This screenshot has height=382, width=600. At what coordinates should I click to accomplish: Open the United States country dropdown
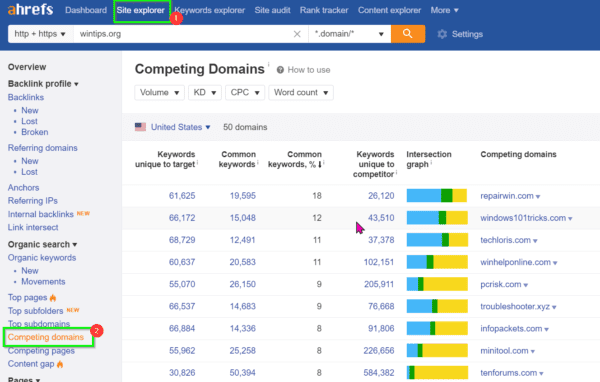point(180,127)
